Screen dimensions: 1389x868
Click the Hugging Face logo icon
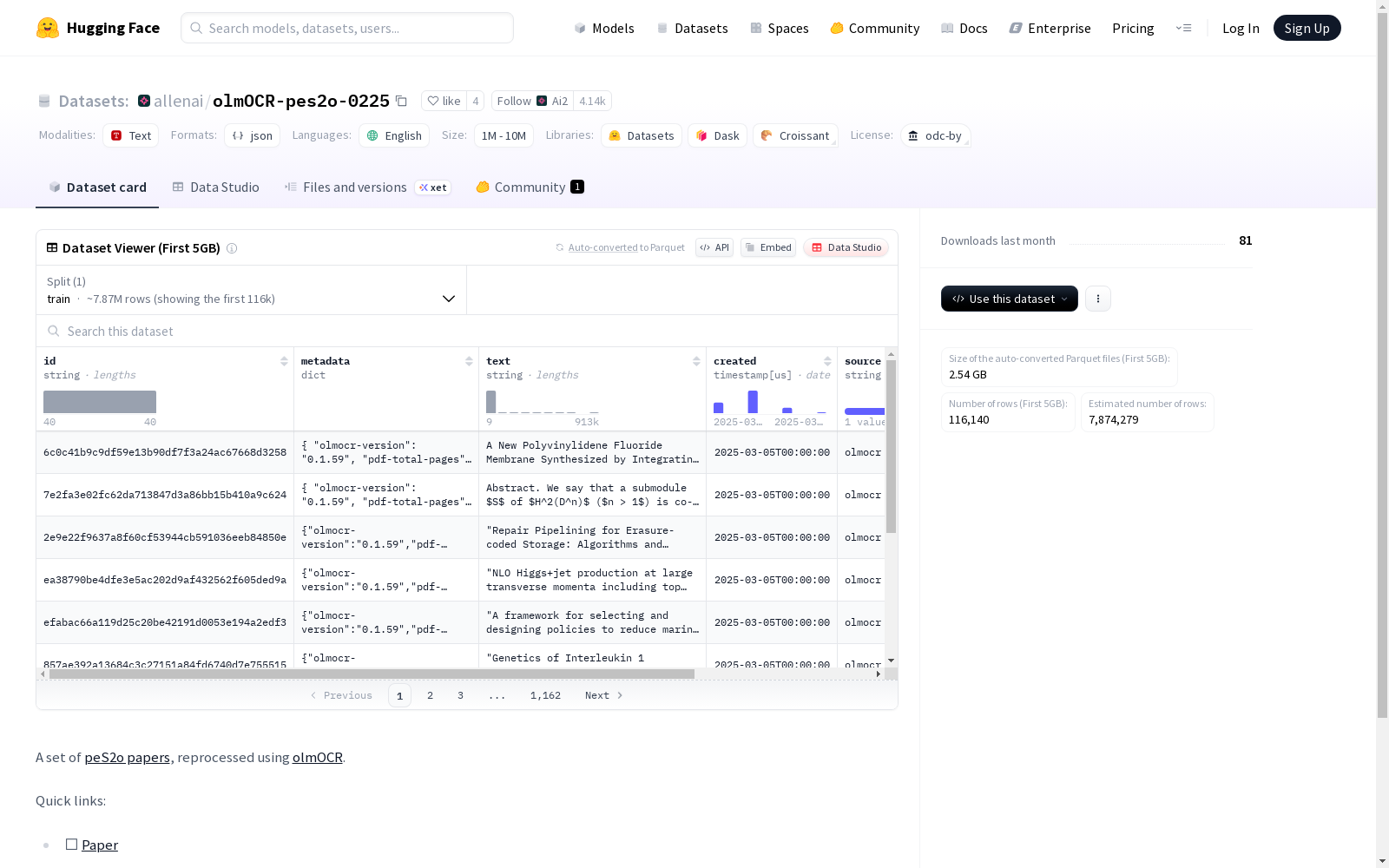tap(48, 28)
